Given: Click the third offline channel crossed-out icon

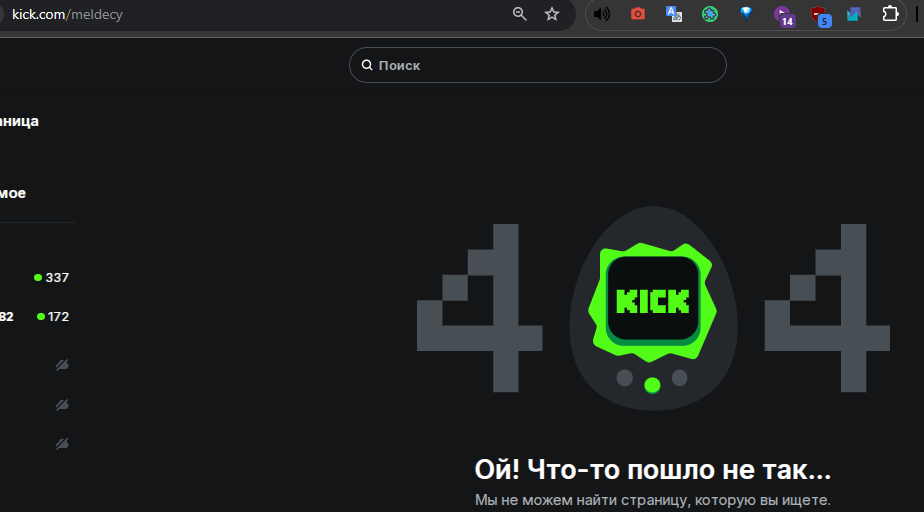Looking at the screenshot, I should 62,444.
